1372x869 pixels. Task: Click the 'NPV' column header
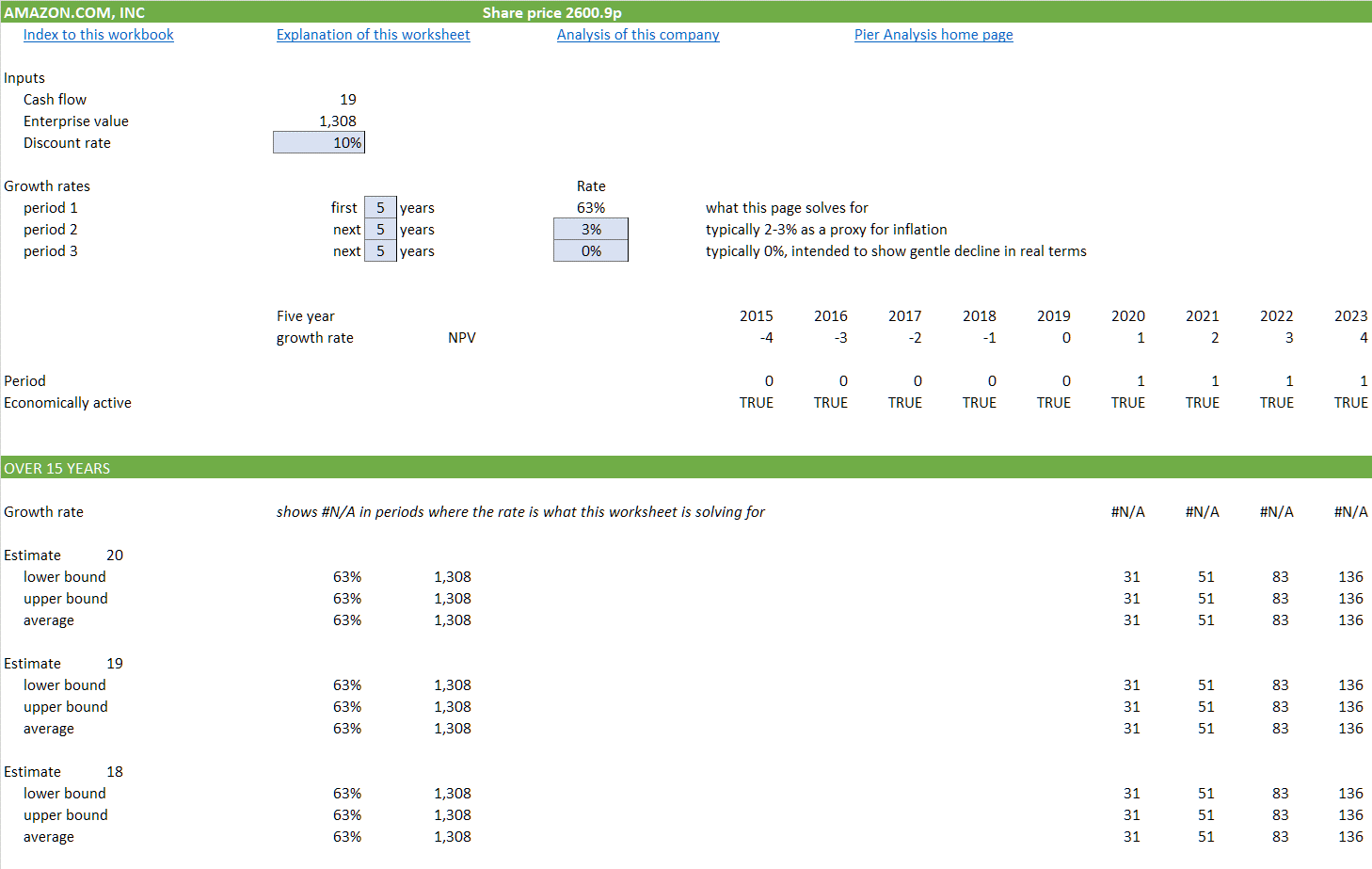coord(462,337)
